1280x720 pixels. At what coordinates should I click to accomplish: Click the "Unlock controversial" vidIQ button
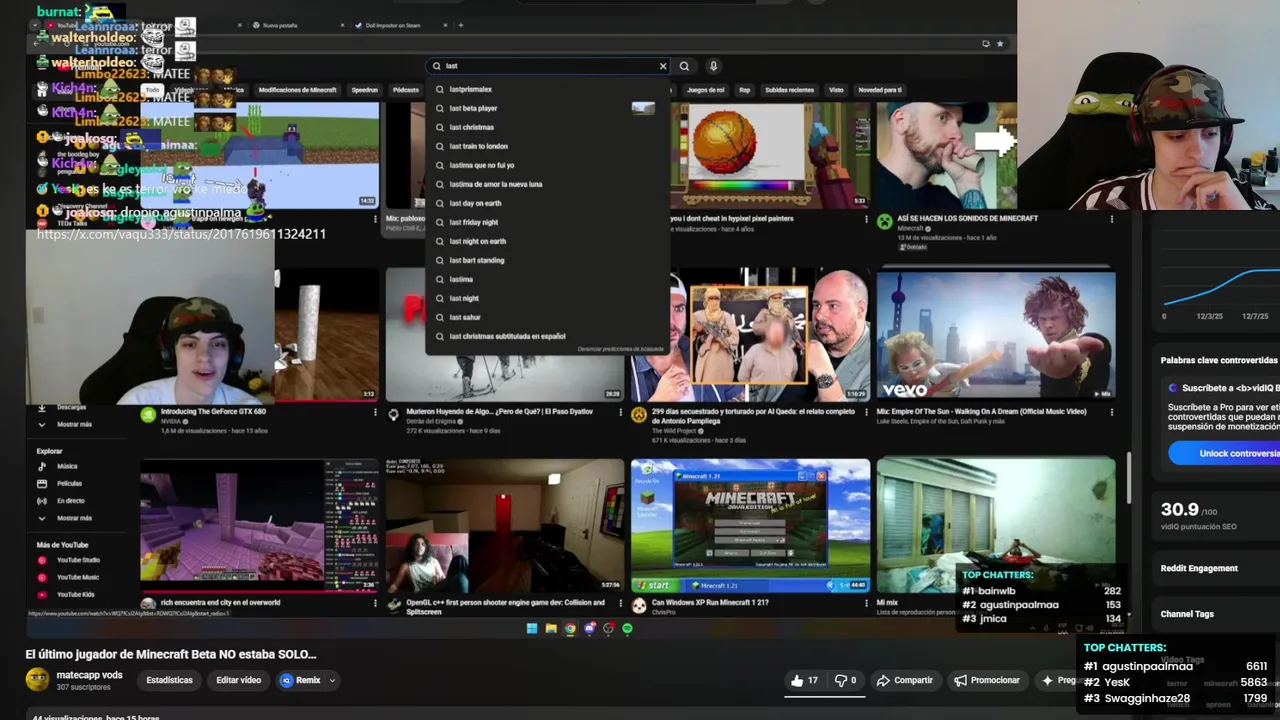[x=1226, y=453]
